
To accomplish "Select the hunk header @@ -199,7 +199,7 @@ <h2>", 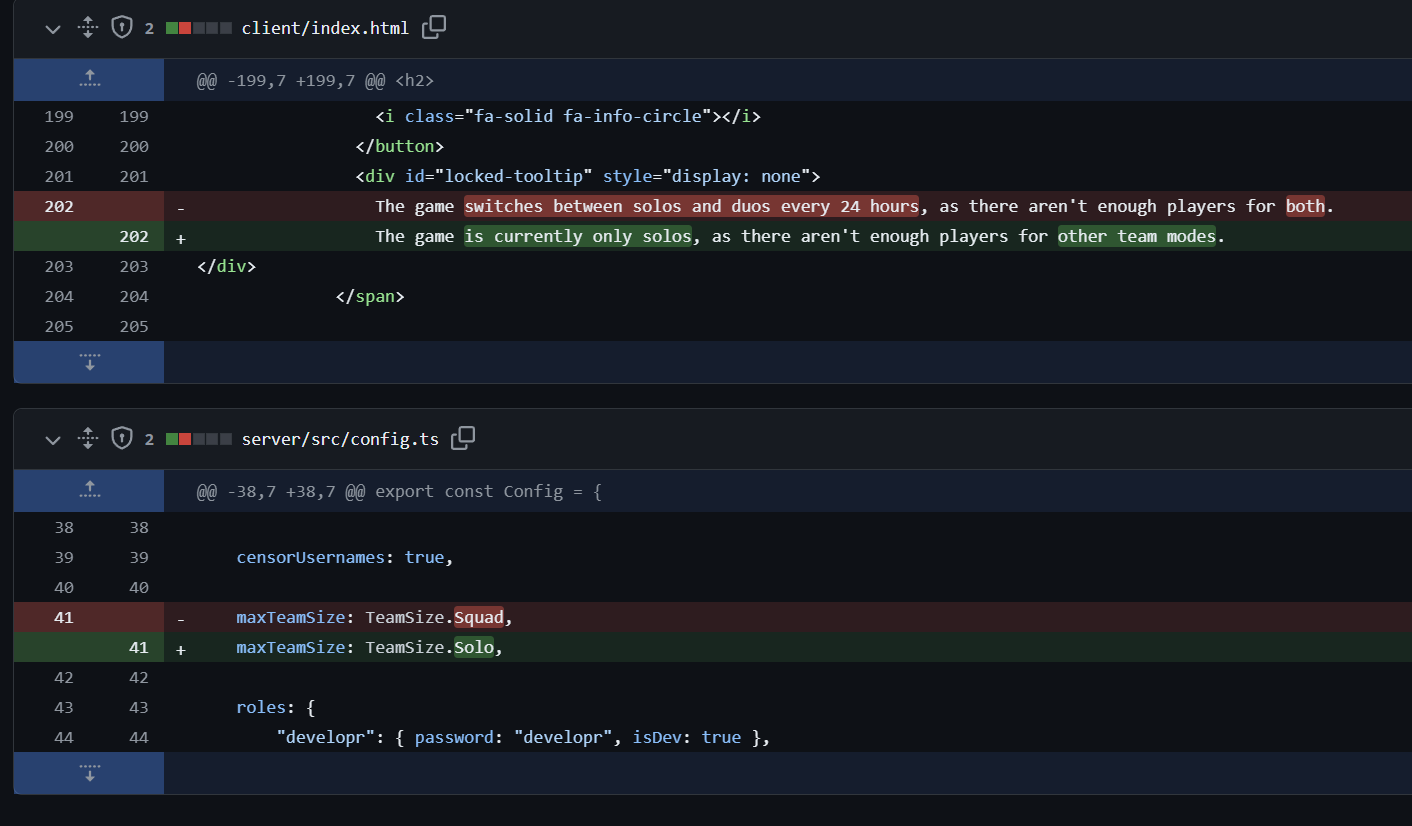I will (x=315, y=80).
